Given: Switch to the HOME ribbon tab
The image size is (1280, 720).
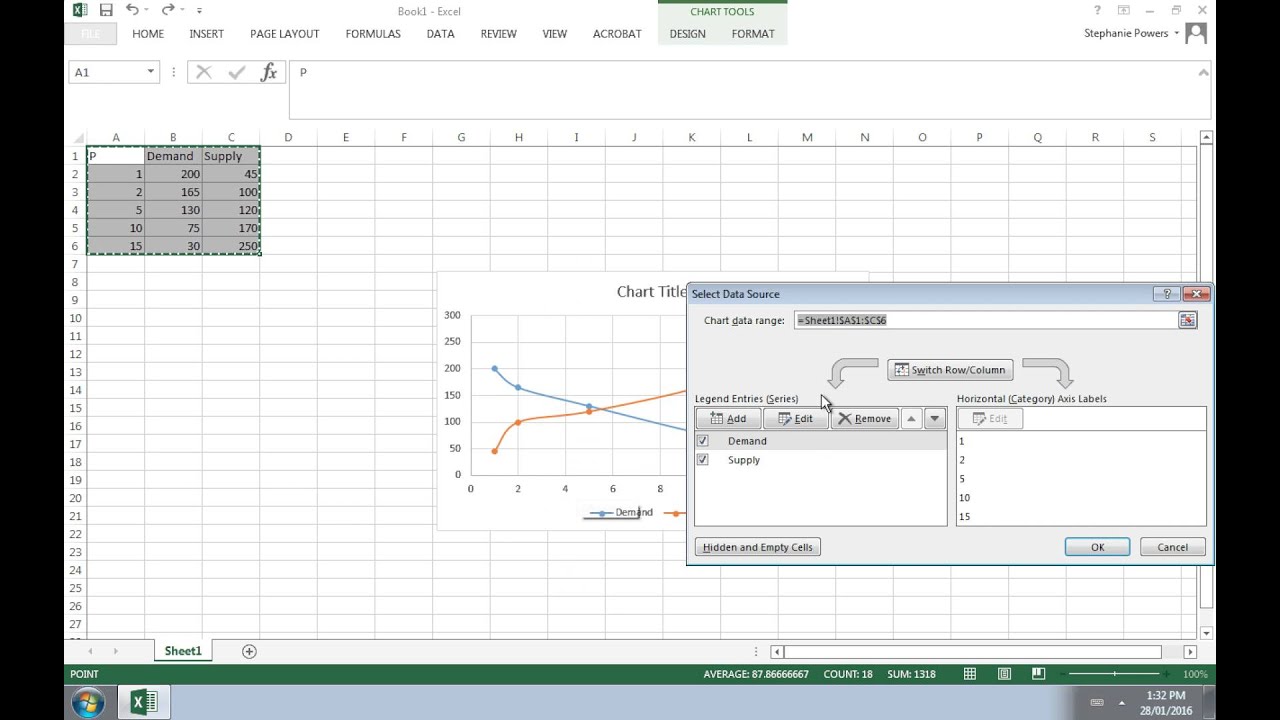Looking at the screenshot, I should pos(148,34).
